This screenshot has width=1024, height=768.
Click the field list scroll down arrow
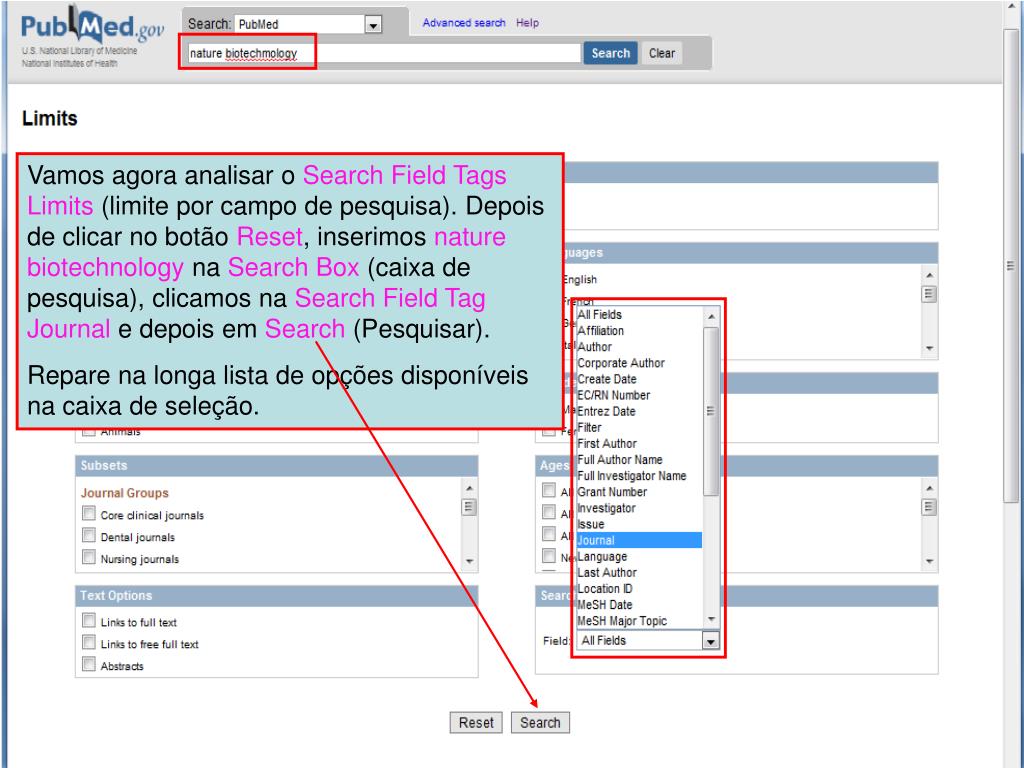(x=711, y=619)
